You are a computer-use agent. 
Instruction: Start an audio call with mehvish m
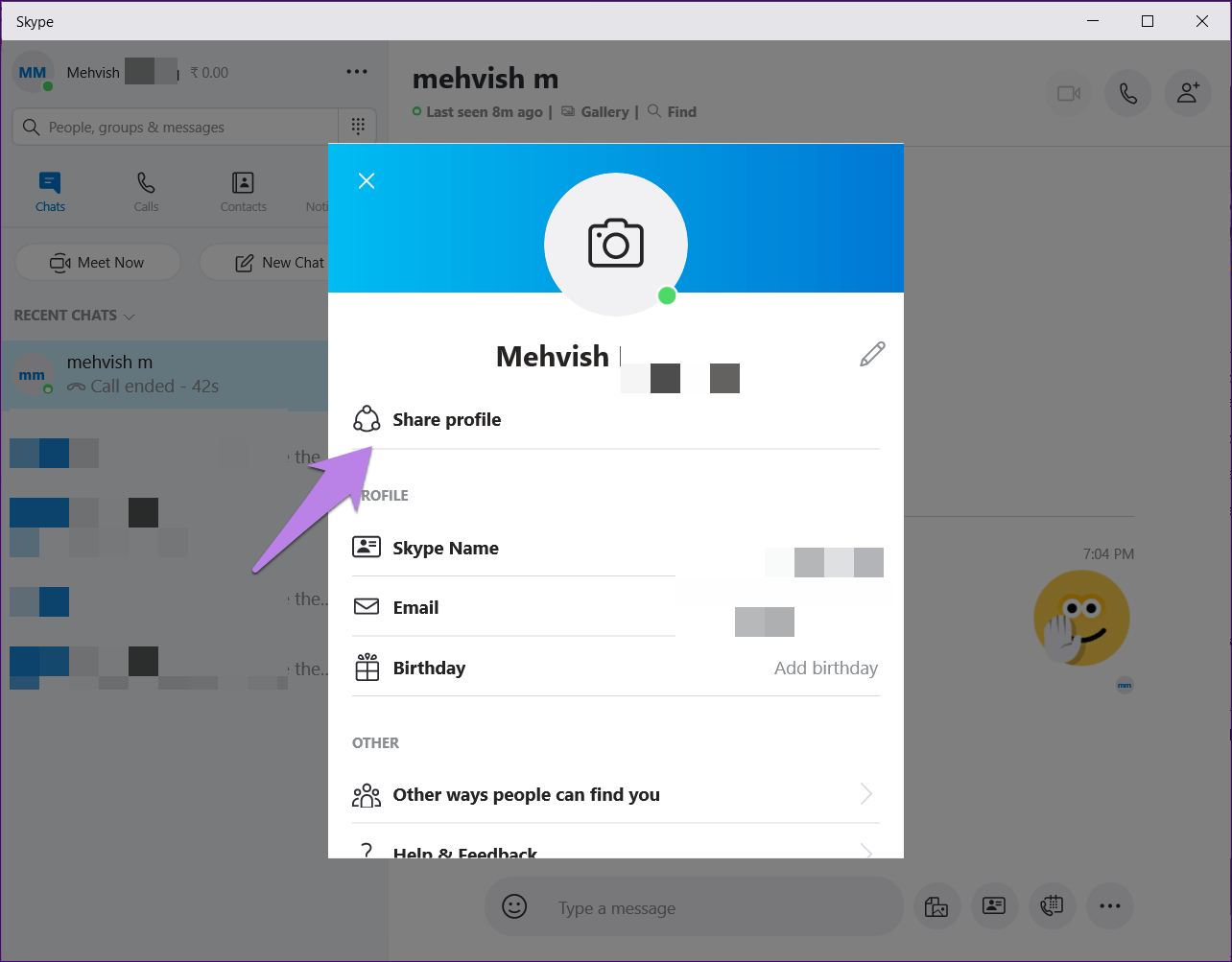tap(1128, 93)
